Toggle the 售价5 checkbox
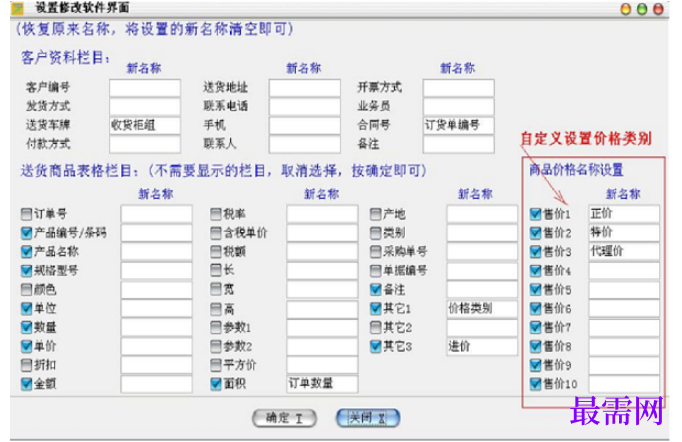 coord(535,289)
